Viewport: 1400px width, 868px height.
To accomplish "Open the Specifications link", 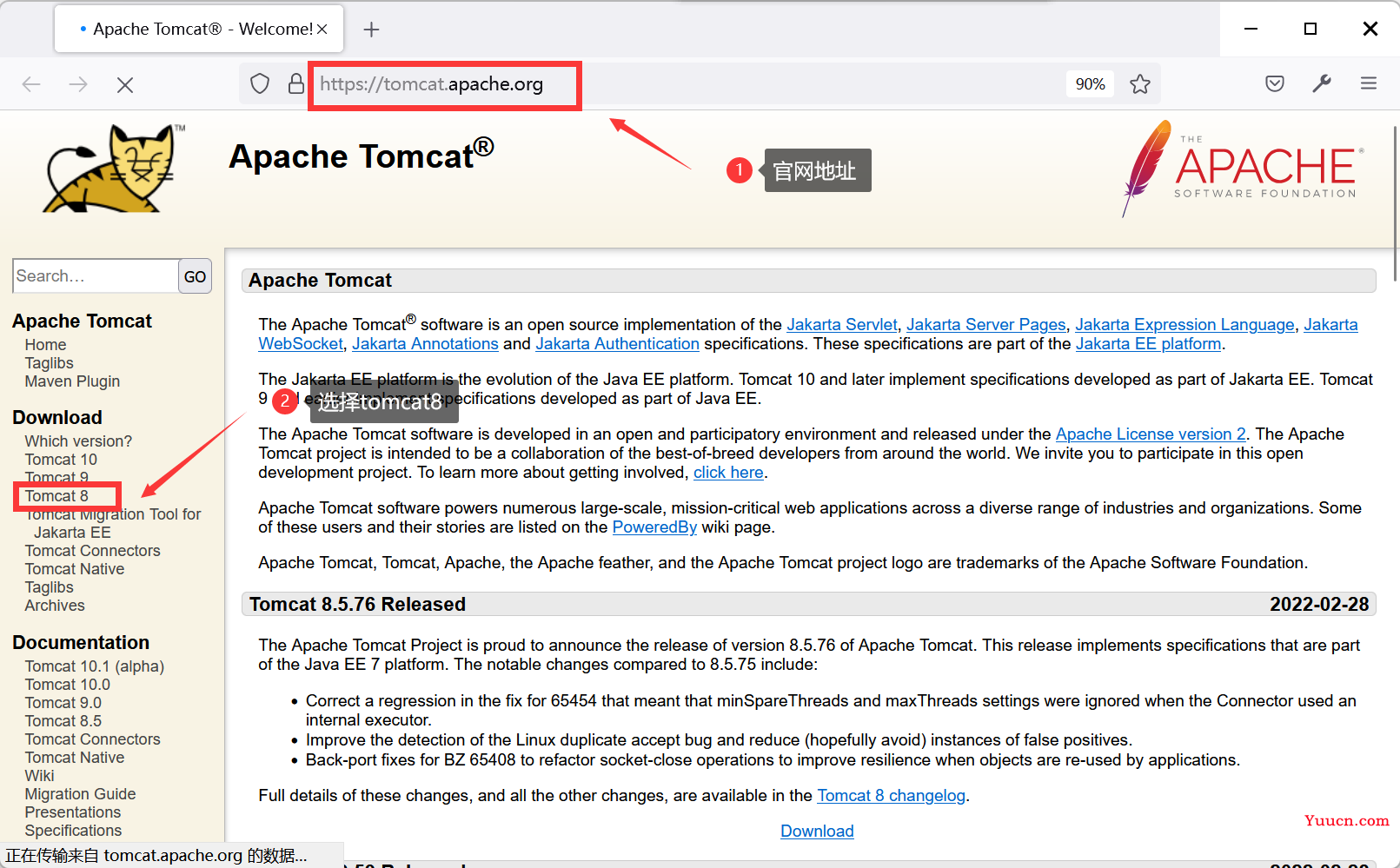I will pos(73,831).
